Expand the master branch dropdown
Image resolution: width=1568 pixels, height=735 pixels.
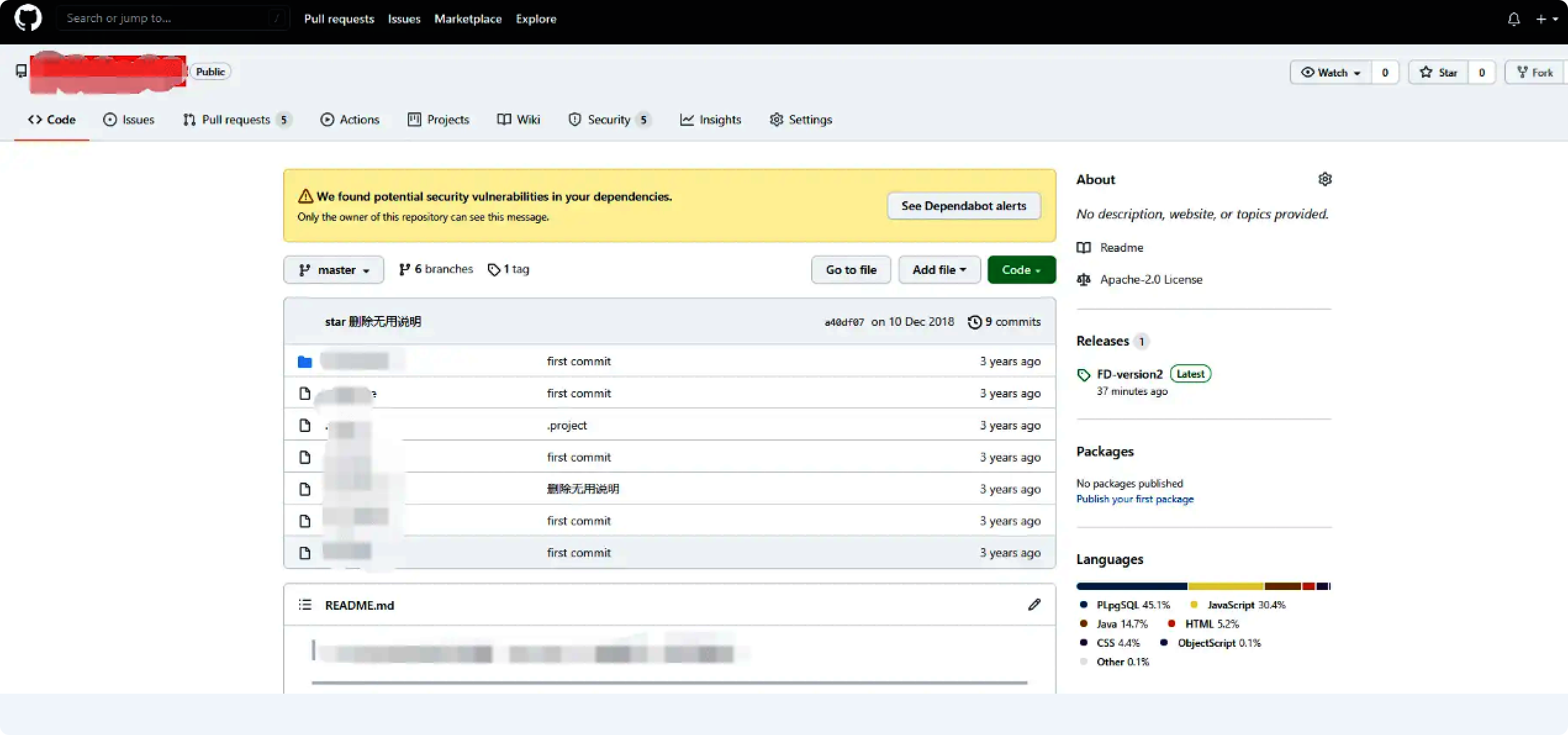click(x=334, y=270)
